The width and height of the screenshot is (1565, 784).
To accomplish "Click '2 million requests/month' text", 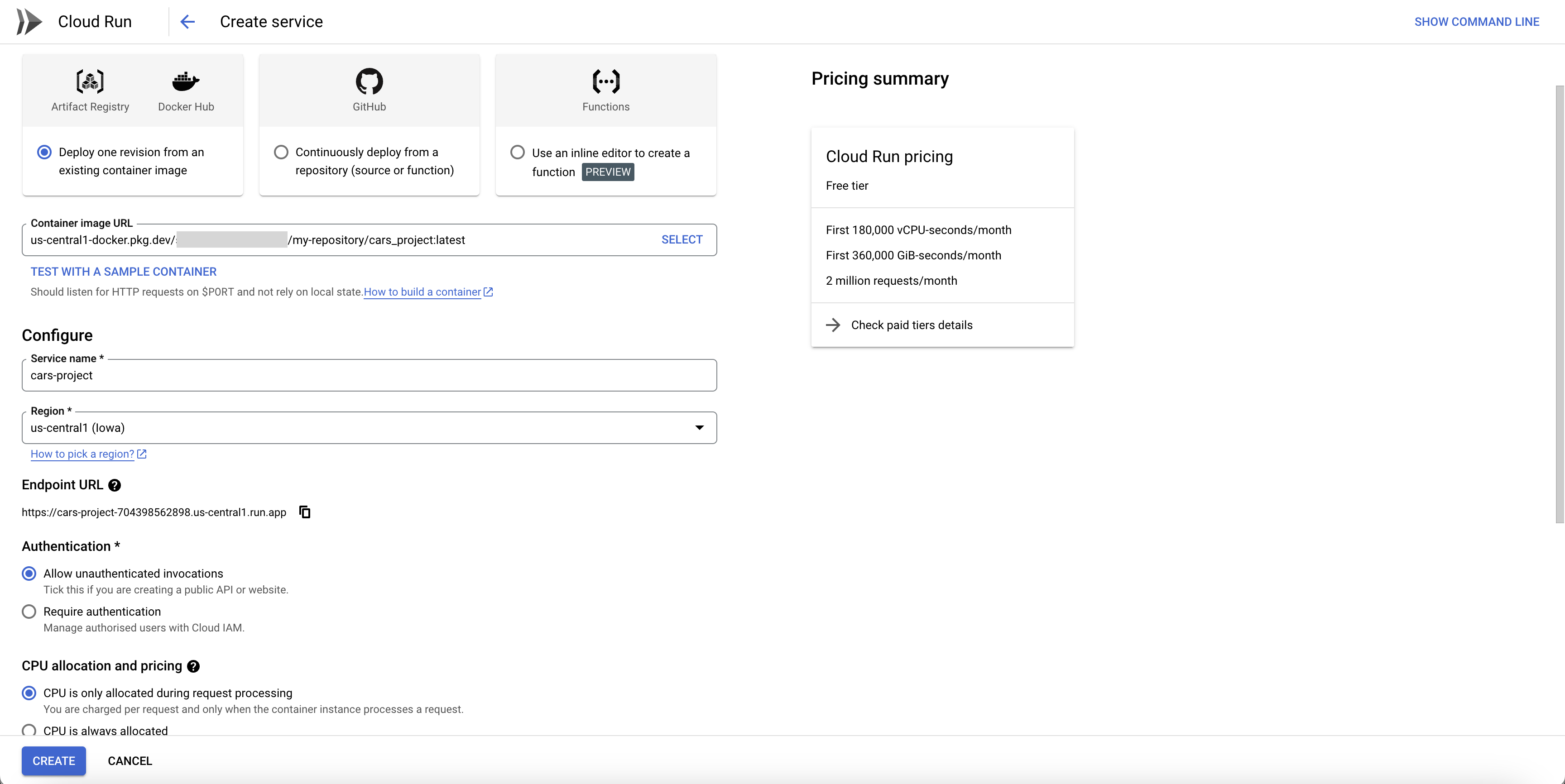I will [x=891, y=281].
